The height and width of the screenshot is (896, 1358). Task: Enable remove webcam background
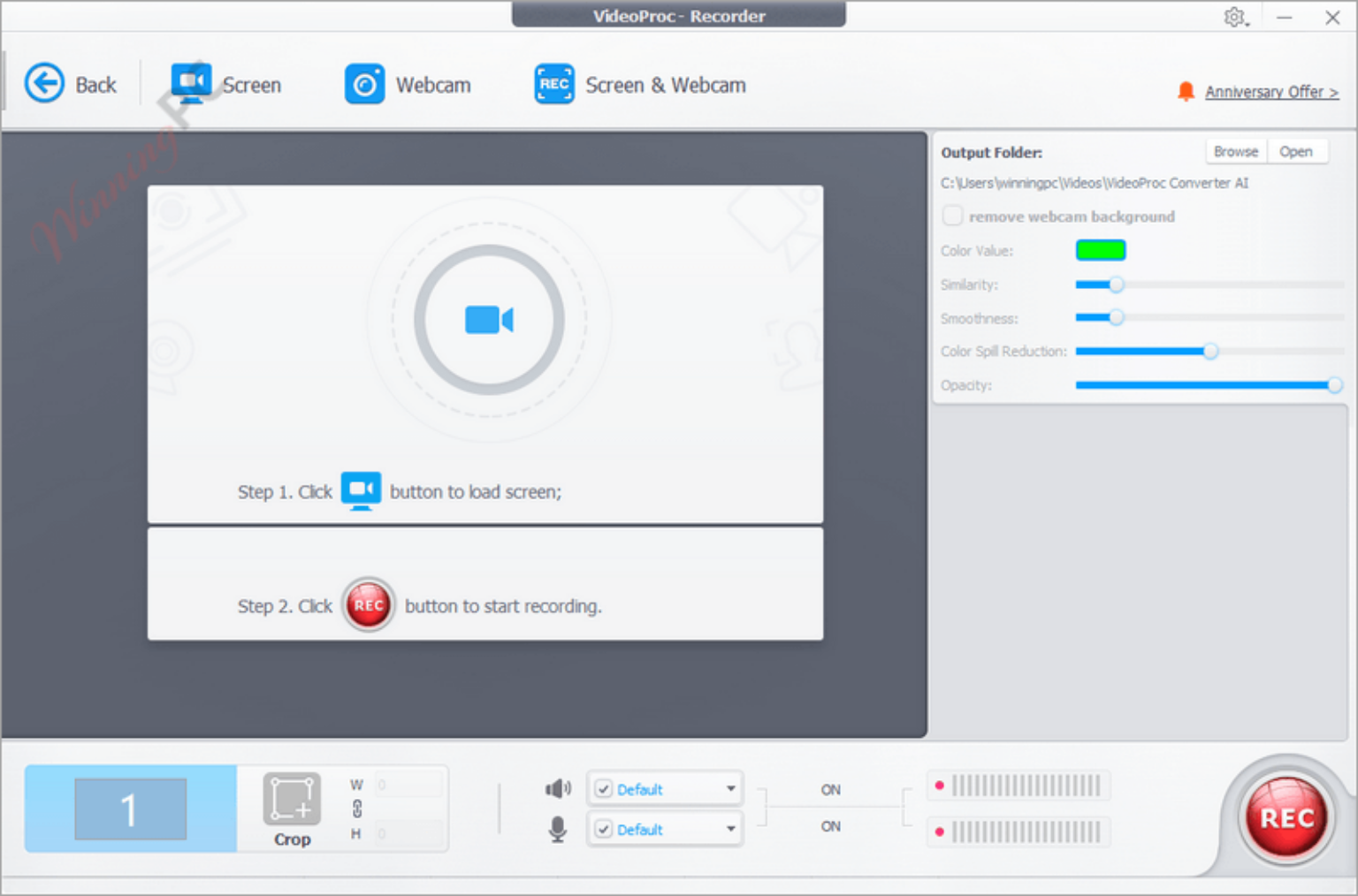click(x=952, y=215)
